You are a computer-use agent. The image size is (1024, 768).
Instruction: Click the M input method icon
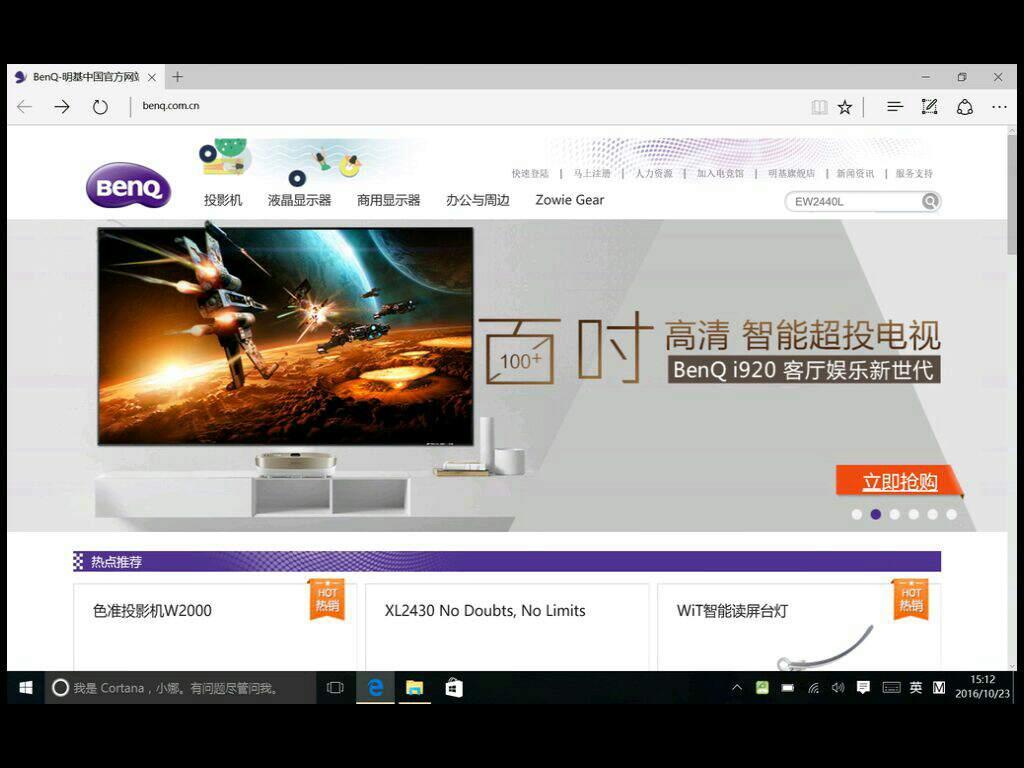939,688
